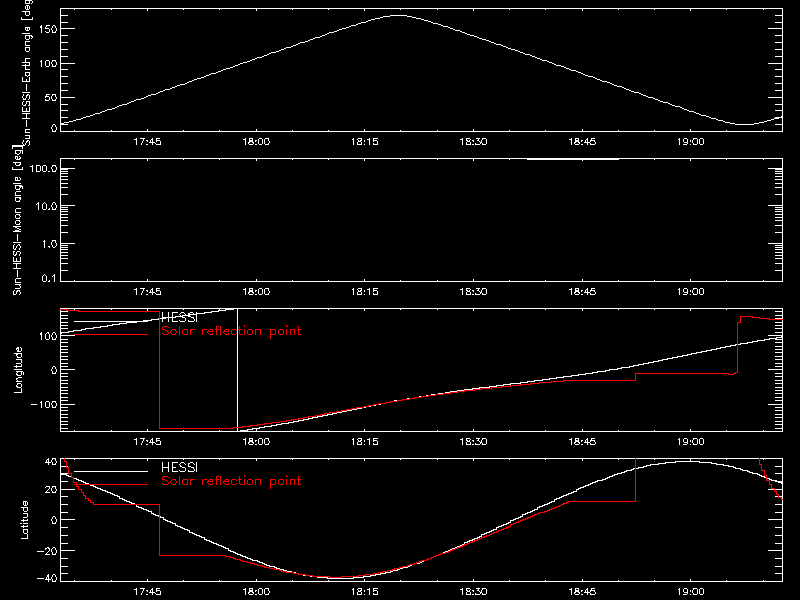
Task: Click 18:15 under the Longitude plot
Action: pyautogui.click(x=365, y=442)
